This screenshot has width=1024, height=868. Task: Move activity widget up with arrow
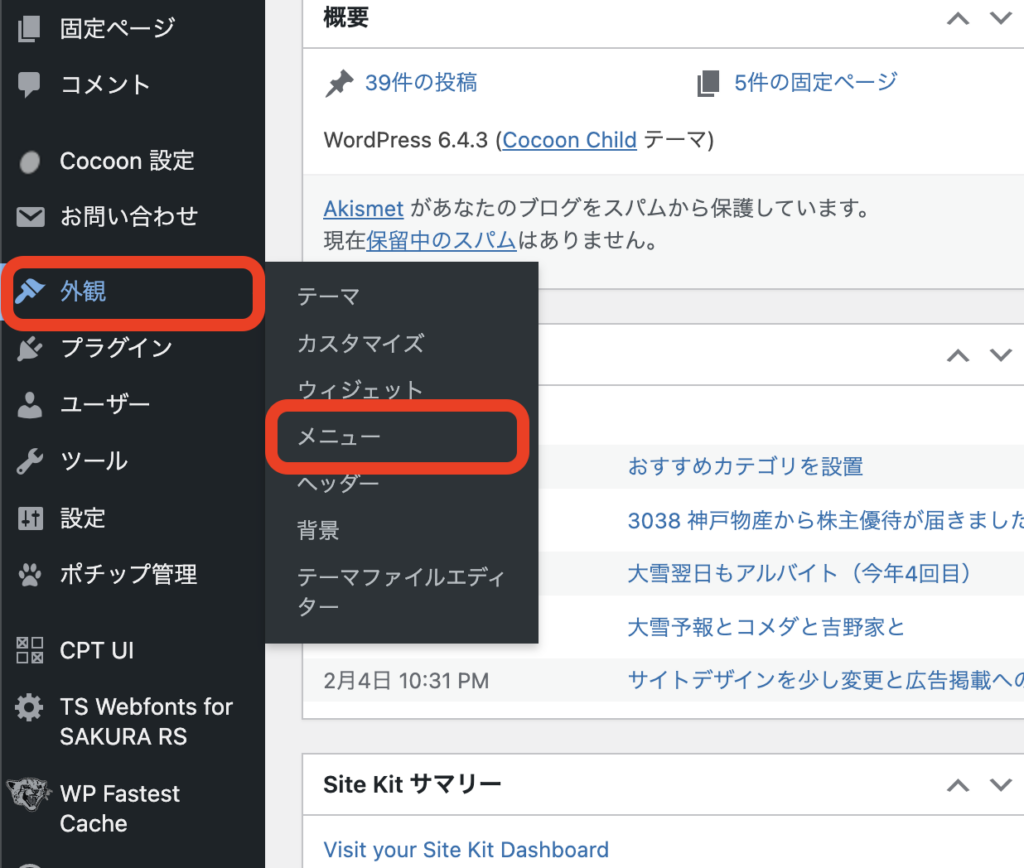958,355
